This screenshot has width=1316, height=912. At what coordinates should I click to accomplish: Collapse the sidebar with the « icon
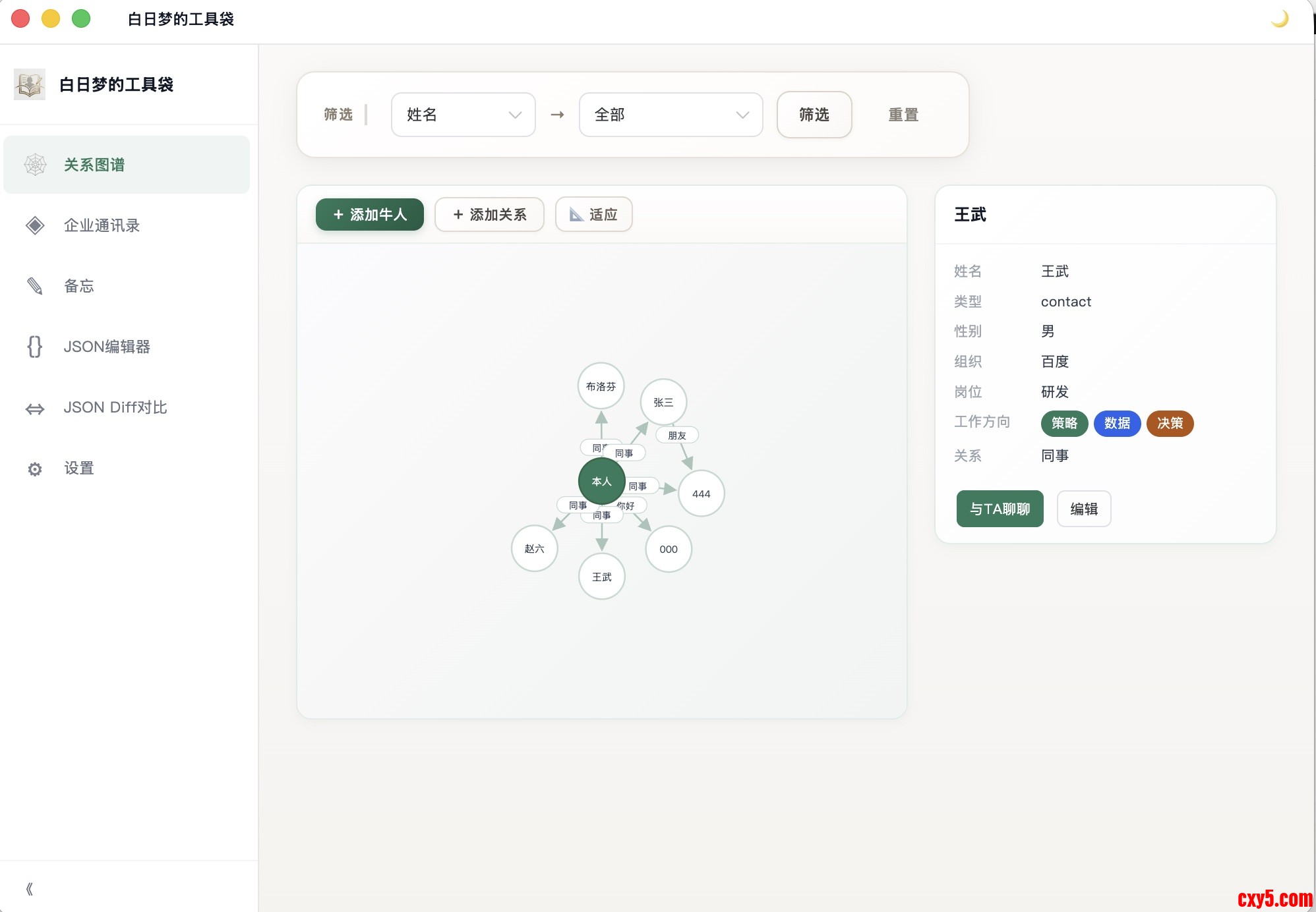(29, 889)
